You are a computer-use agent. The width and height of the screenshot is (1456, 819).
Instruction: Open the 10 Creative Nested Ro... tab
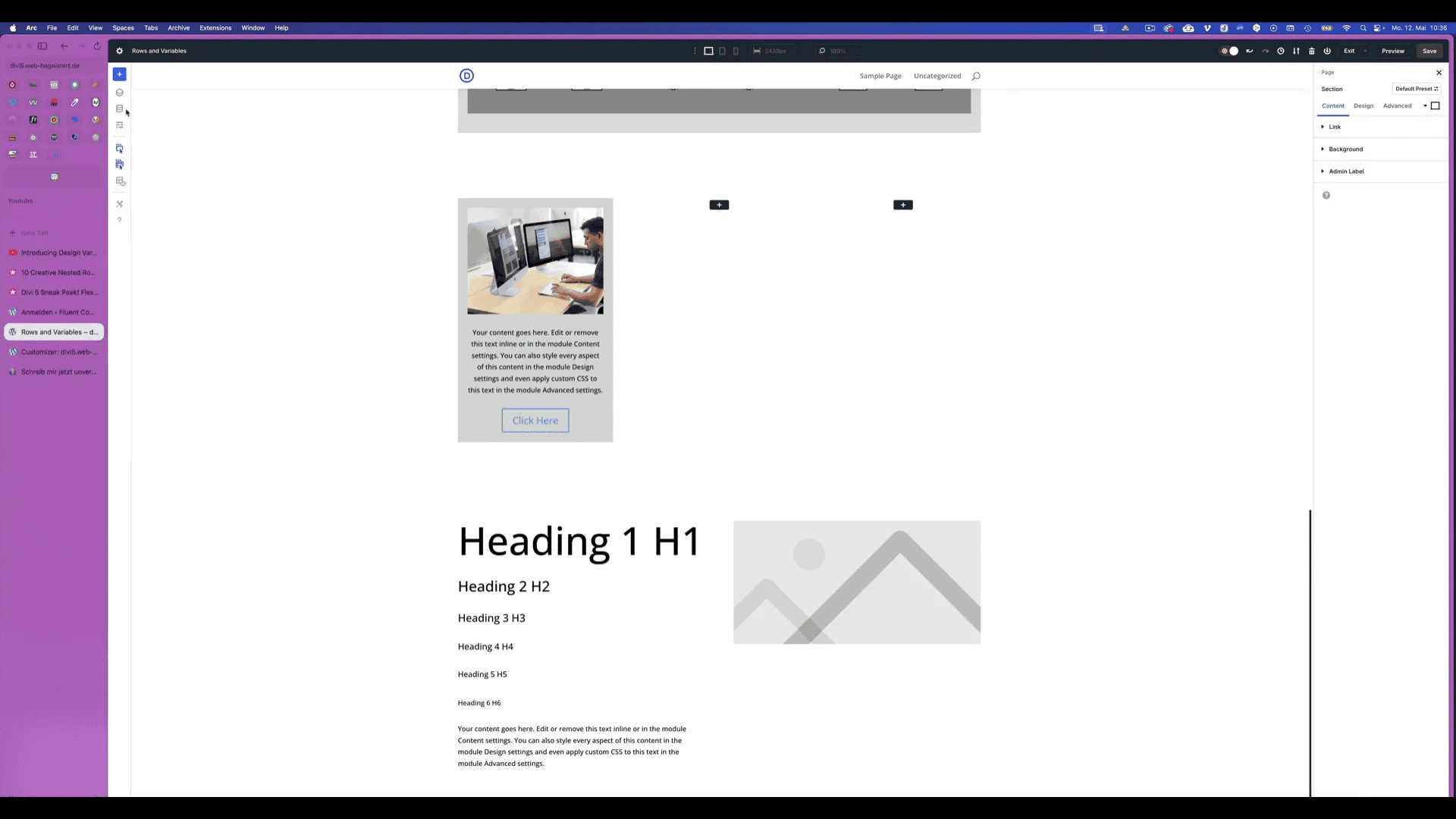click(54, 272)
